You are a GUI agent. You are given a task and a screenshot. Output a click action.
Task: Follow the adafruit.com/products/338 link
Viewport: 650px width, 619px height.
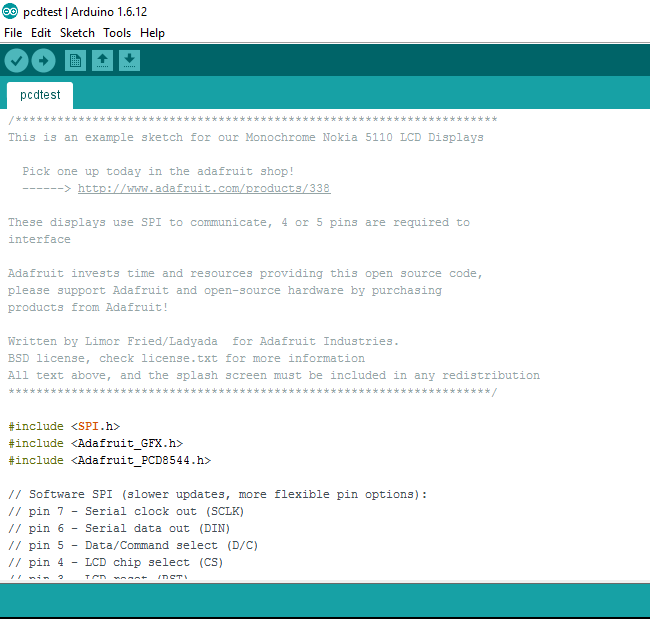pyautogui.click(x=204, y=188)
